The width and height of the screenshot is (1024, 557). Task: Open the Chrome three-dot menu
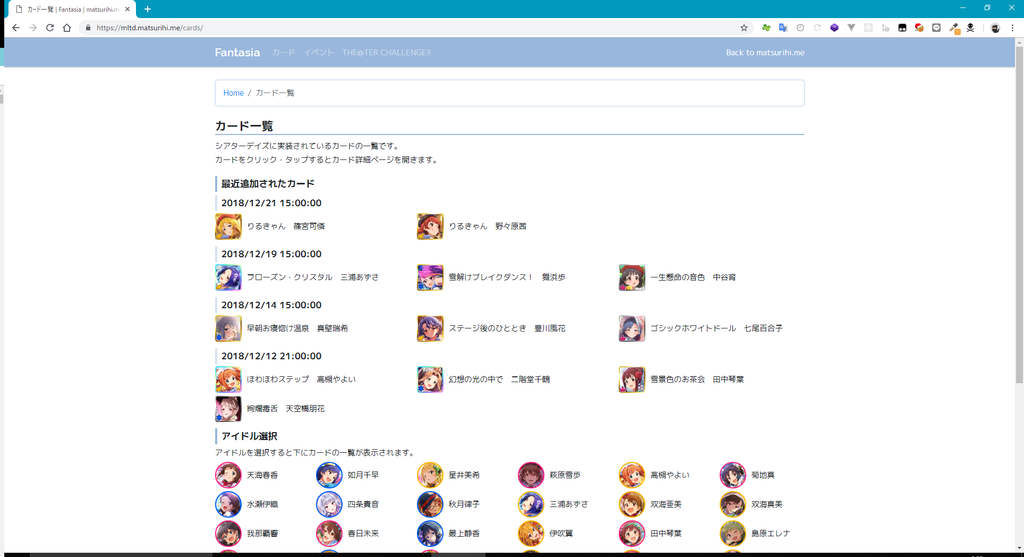[1012, 28]
